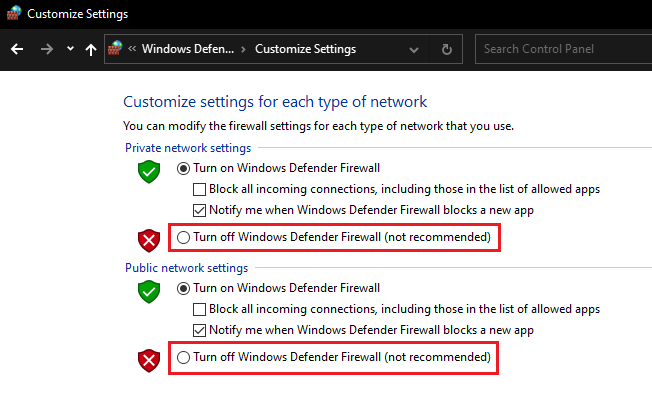Enable Block all incoming connections for Public network
The height and width of the screenshot is (403, 652).
[x=200, y=309]
